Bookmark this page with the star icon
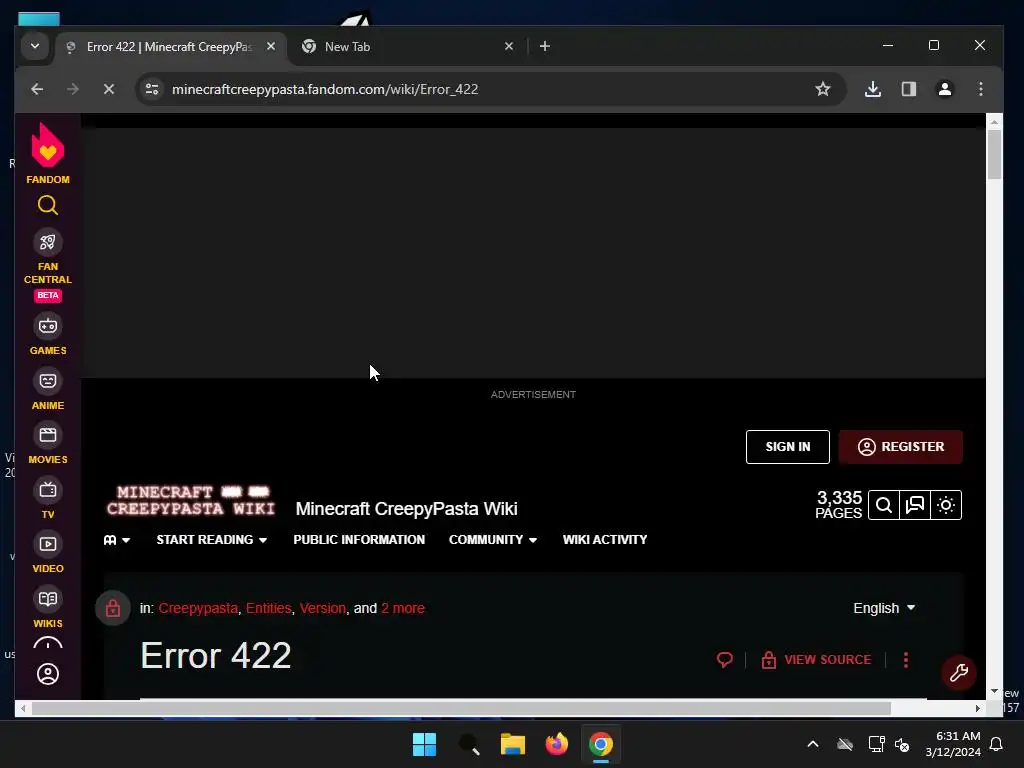The width and height of the screenshot is (1024, 768). coord(822,89)
